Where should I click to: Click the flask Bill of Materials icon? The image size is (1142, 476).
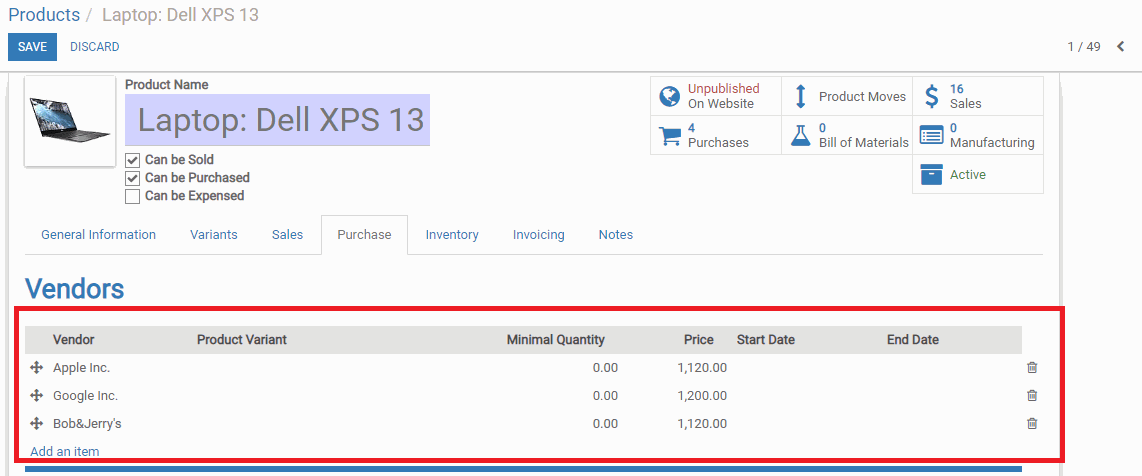click(x=800, y=135)
